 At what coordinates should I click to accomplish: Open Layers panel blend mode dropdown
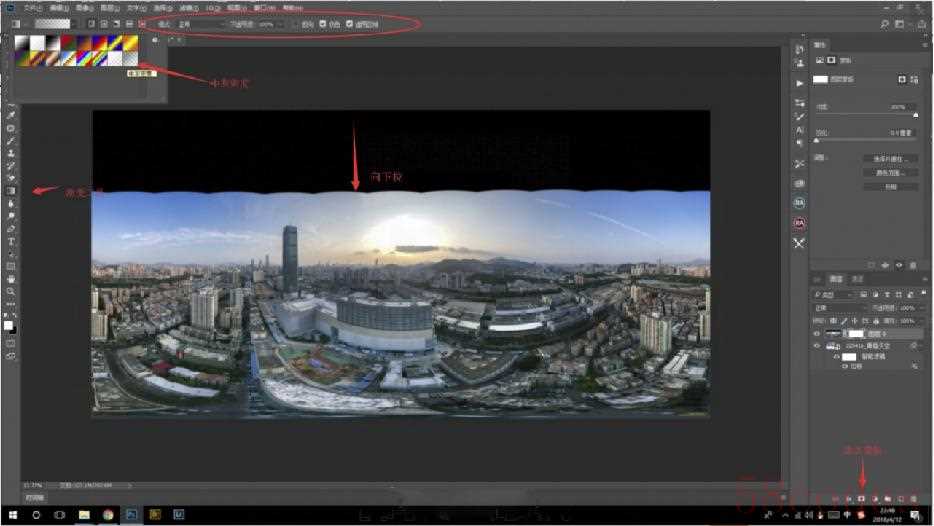click(839, 308)
